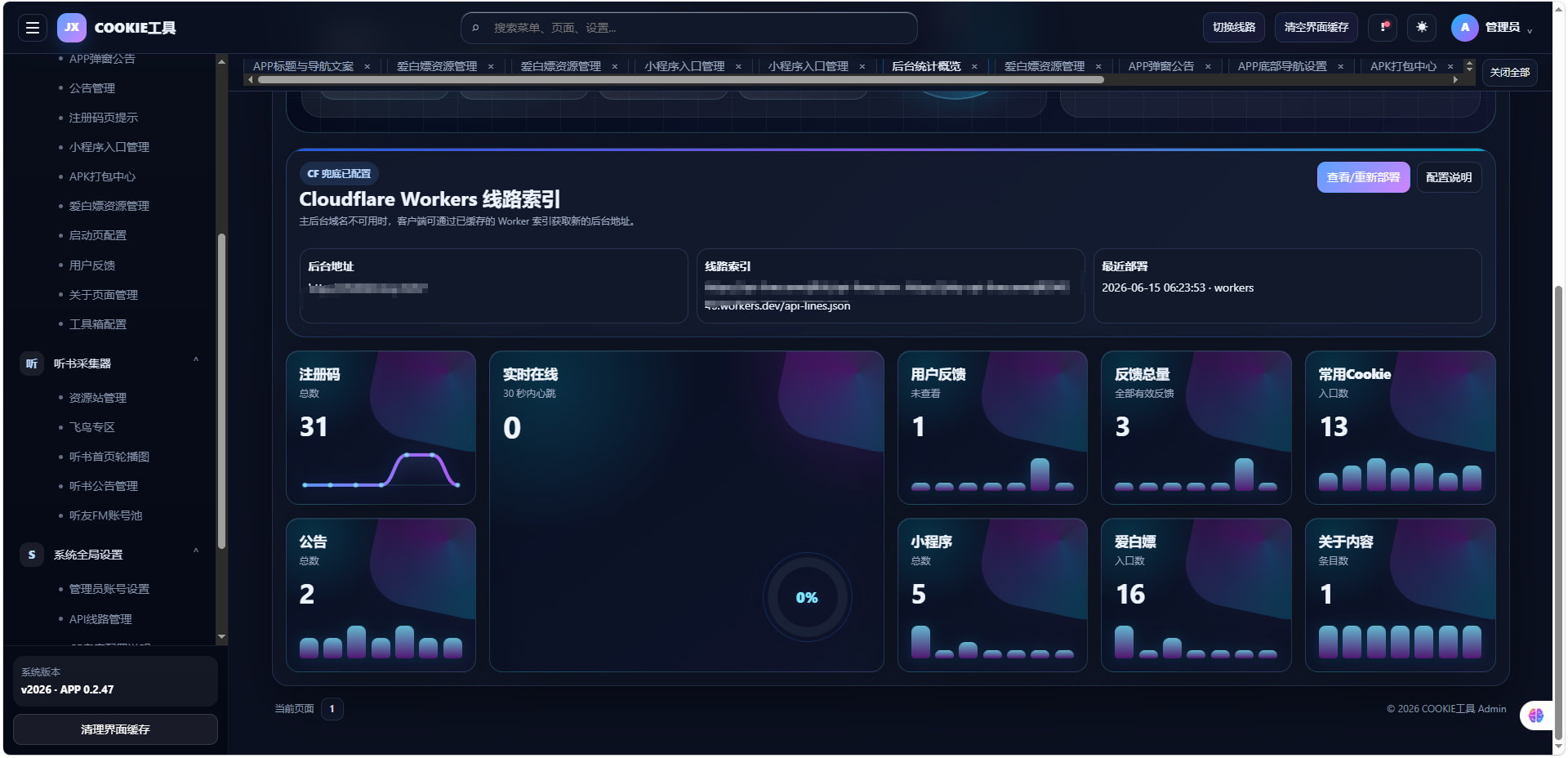Viewport: 1568px width, 758px height.
Task: Open 关于页面管理 in the sidebar
Action: point(104,295)
